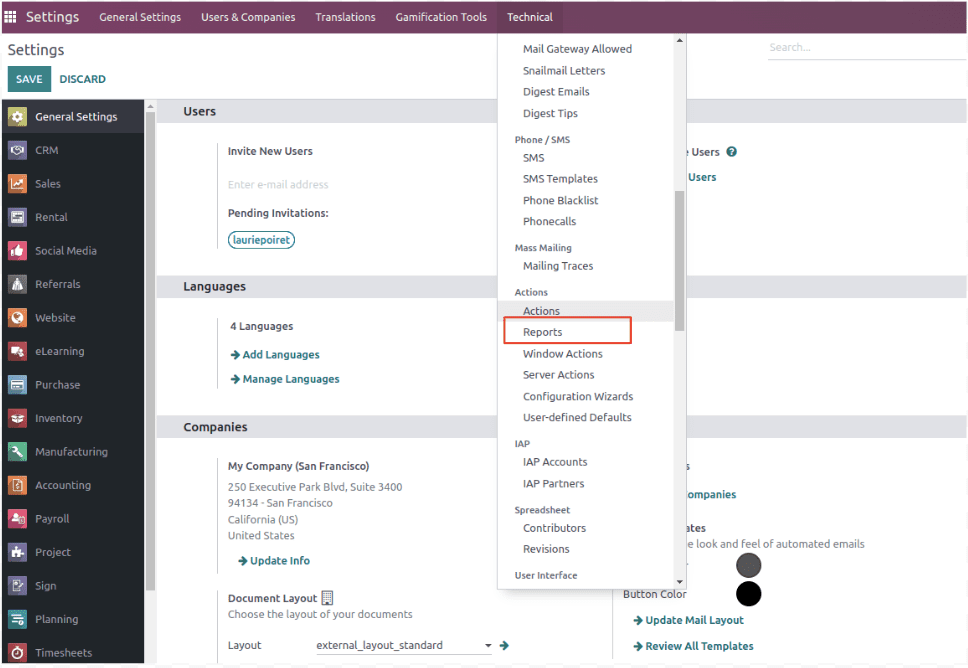Viewport: 968px width, 668px height.
Task: Pick the black Button Color swatch
Action: pos(748,594)
